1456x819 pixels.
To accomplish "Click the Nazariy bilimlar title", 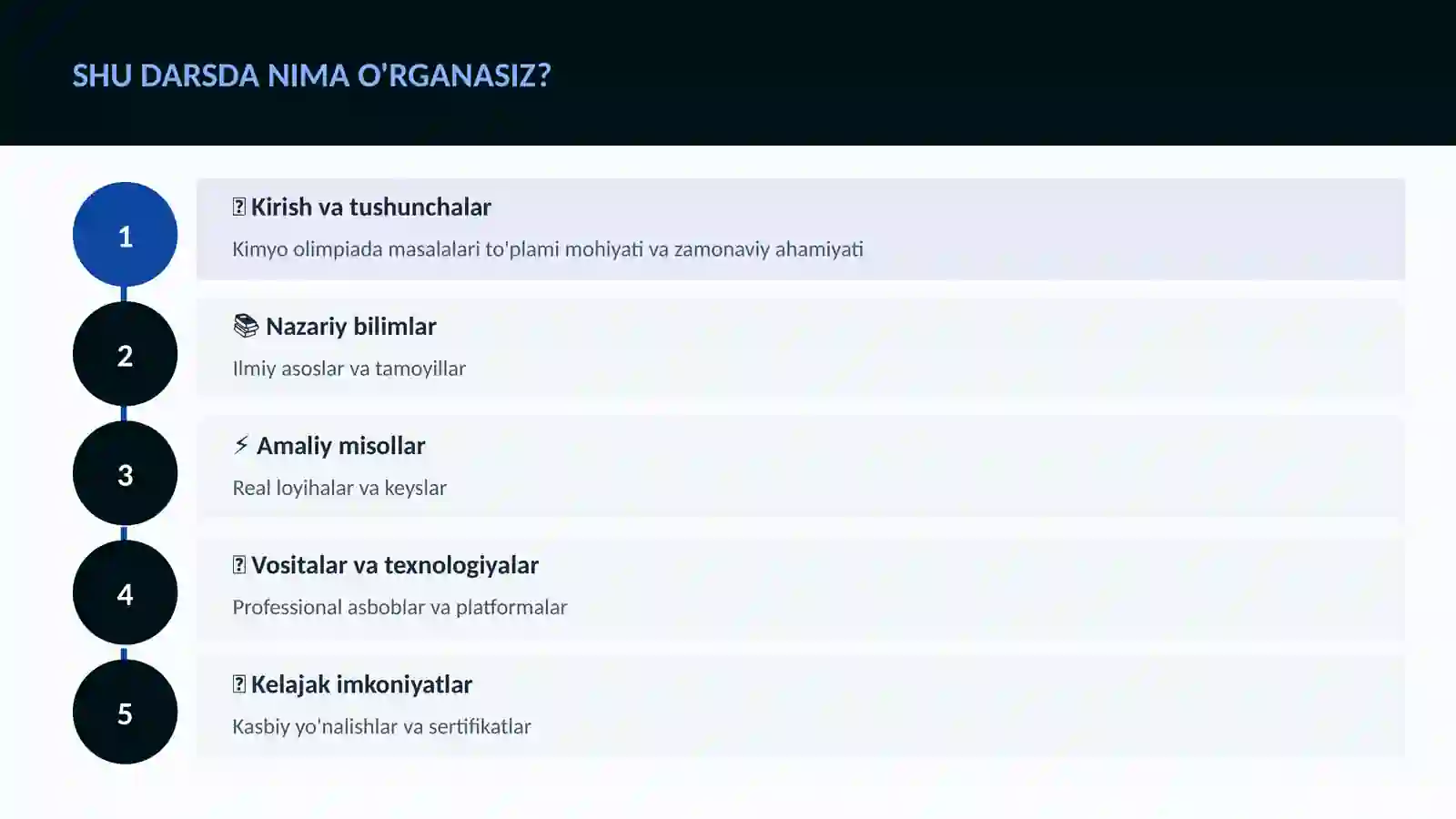I will [x=351, y=327].
